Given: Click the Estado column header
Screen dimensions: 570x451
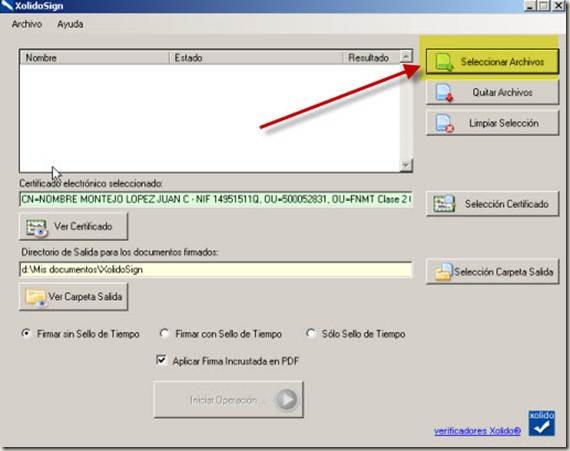Looking at the screenshot, I should 256,58.
